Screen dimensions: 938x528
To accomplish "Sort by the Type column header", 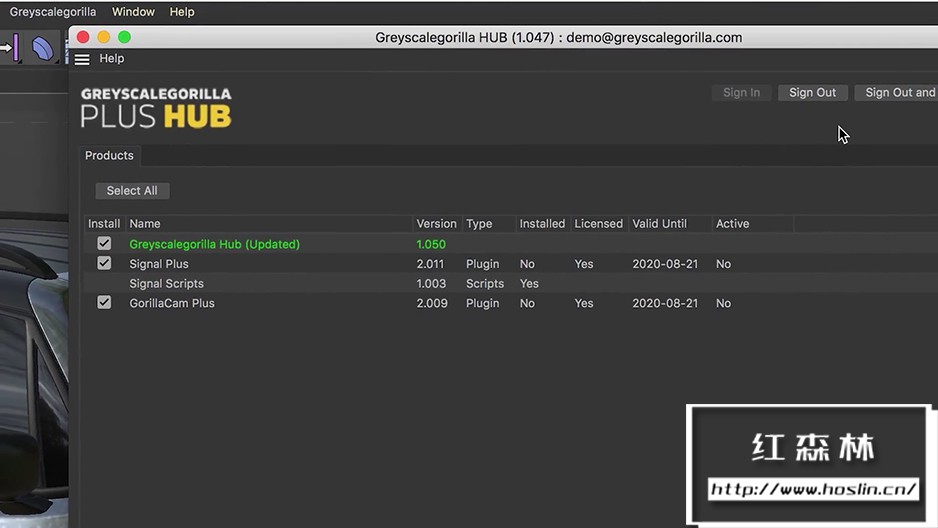I will tap(479, 224).
